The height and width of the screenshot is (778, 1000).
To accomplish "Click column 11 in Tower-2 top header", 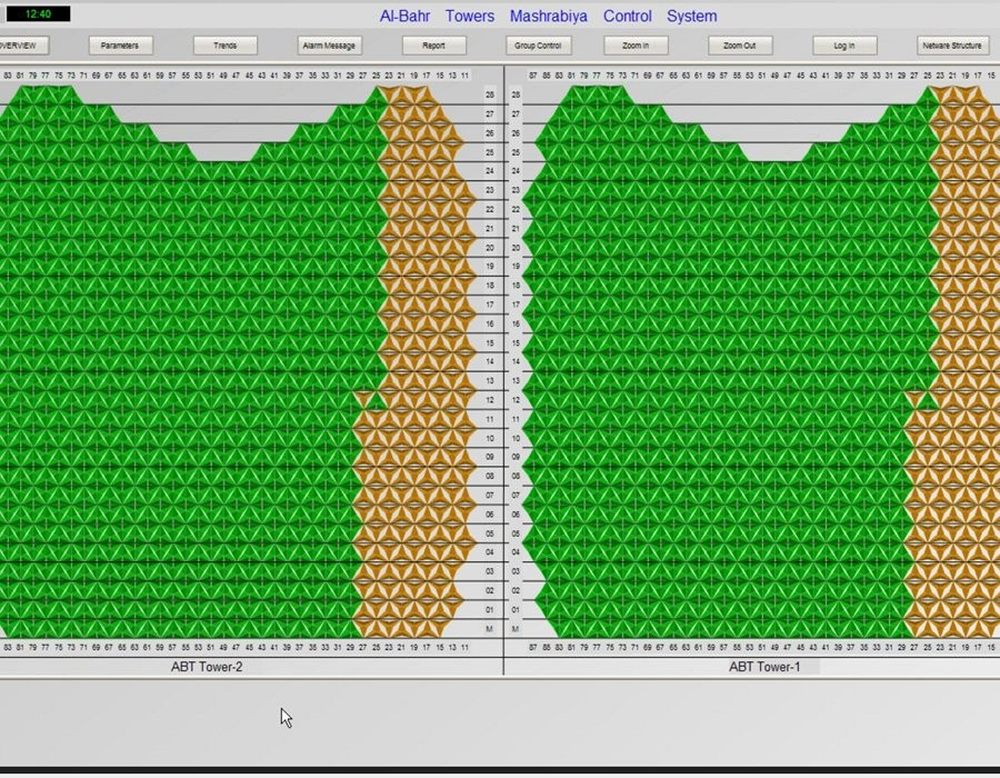I will (x=465, y=75).
